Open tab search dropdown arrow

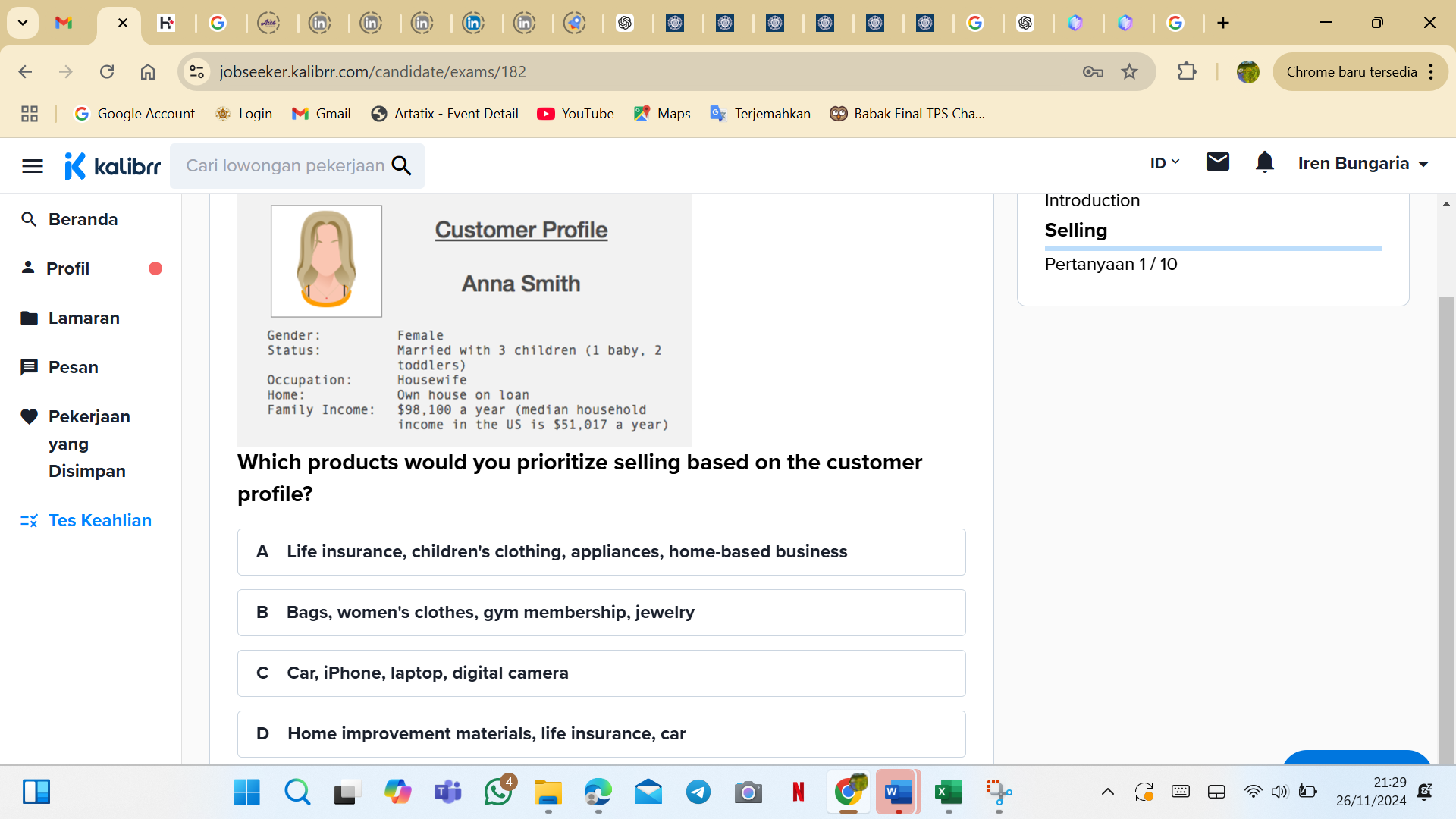pos(23,23)
